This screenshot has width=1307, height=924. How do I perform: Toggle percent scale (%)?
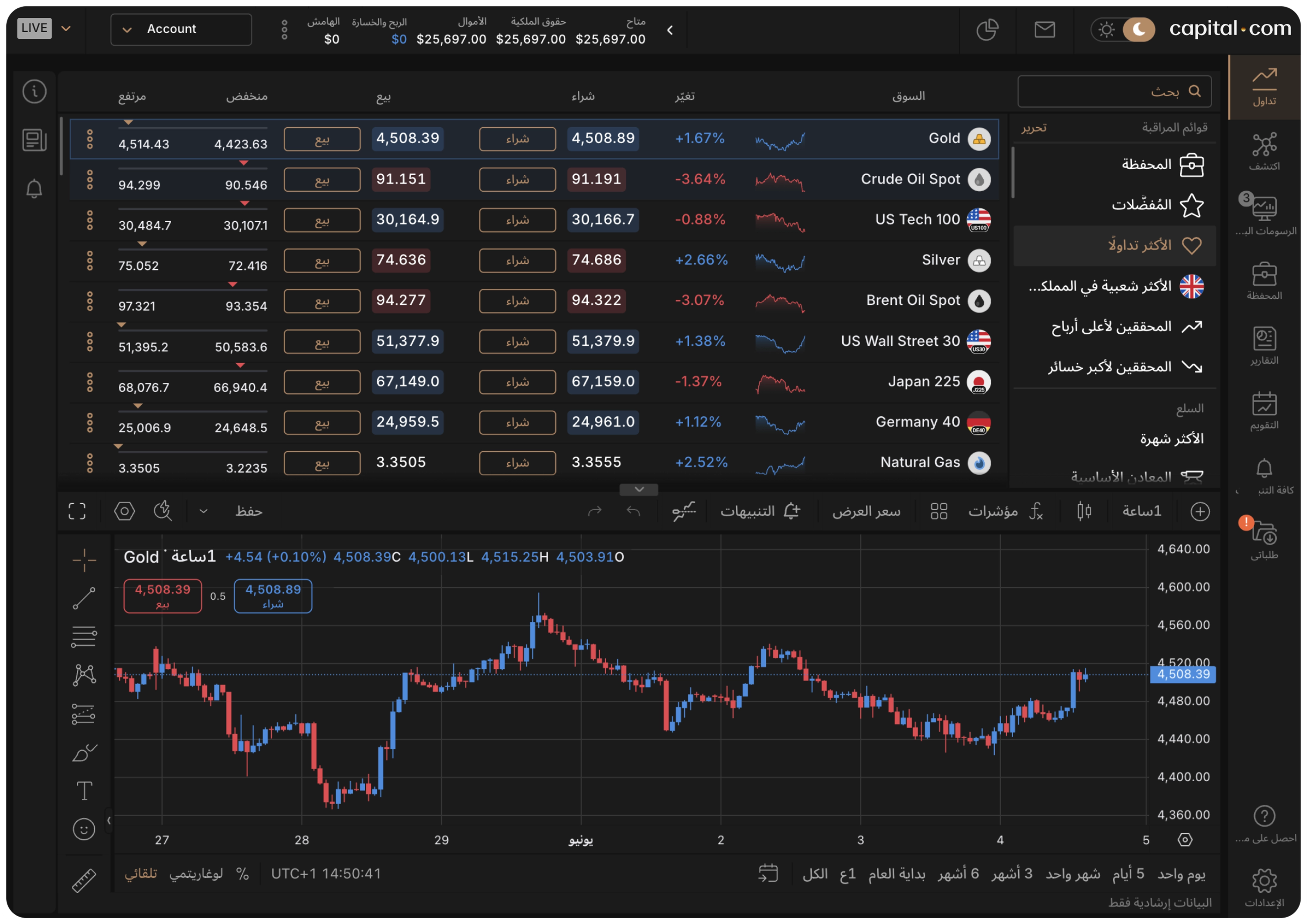[x=242, y=873]
